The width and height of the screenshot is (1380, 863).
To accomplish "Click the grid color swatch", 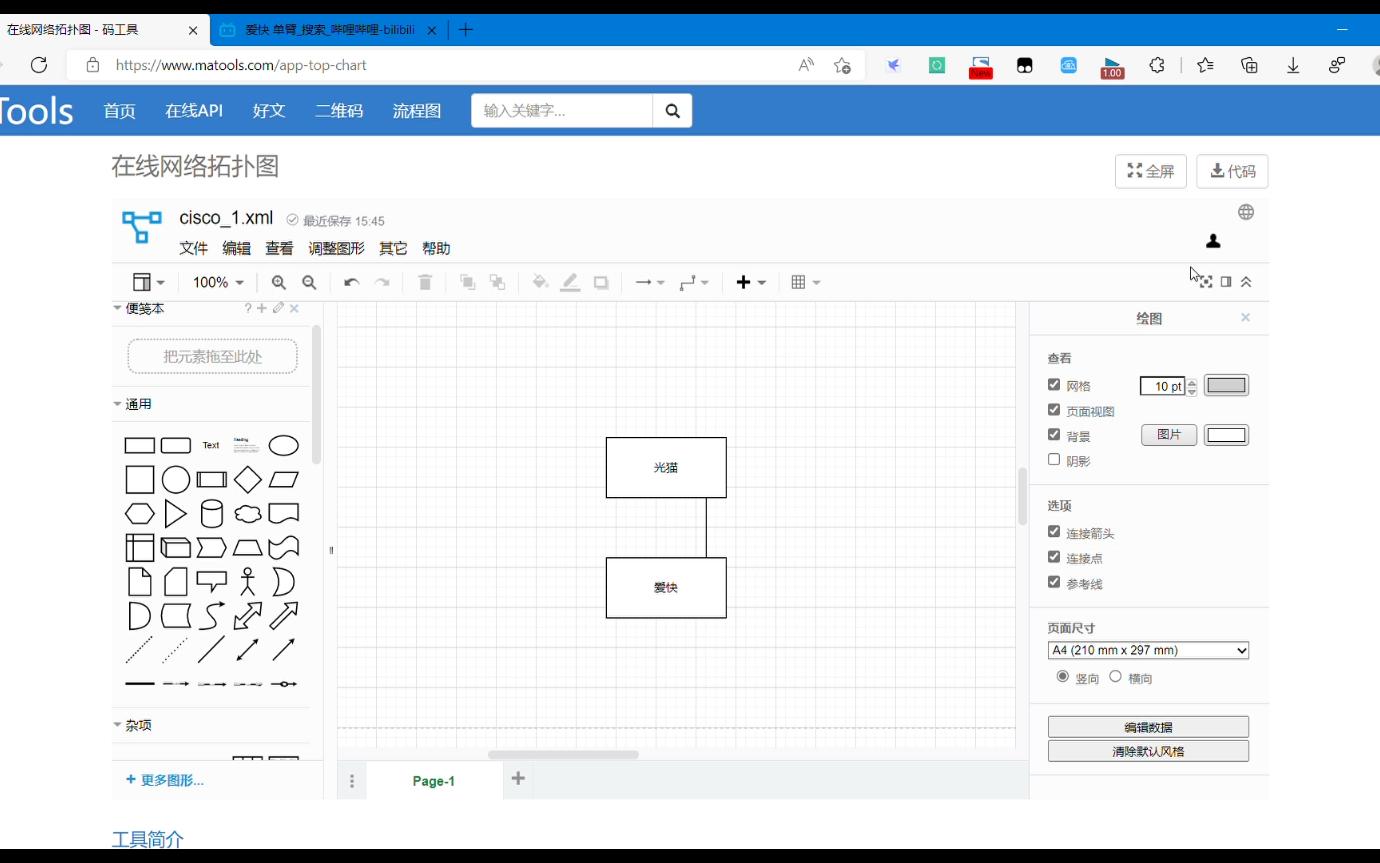I will [x=1226, y=385].
